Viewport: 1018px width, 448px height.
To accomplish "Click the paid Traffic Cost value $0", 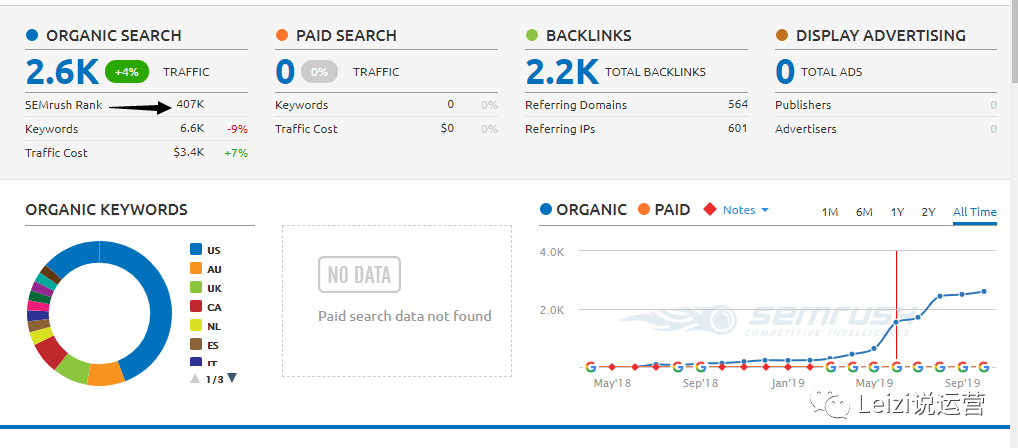I will 447,129.
